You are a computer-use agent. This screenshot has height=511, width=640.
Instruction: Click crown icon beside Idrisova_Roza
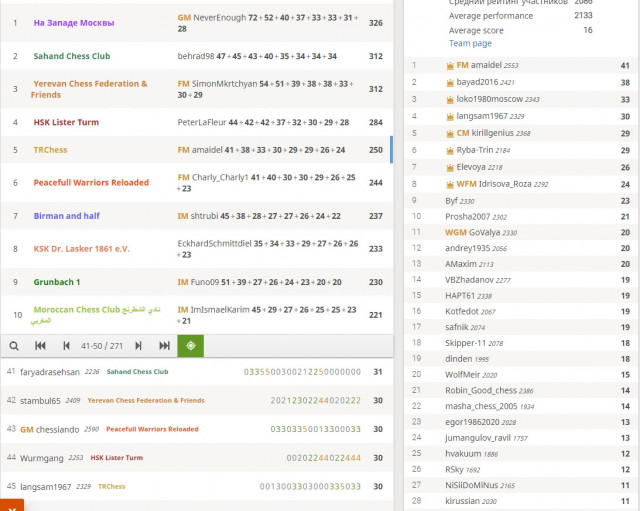pyautogui.click(x=450, y=184)
